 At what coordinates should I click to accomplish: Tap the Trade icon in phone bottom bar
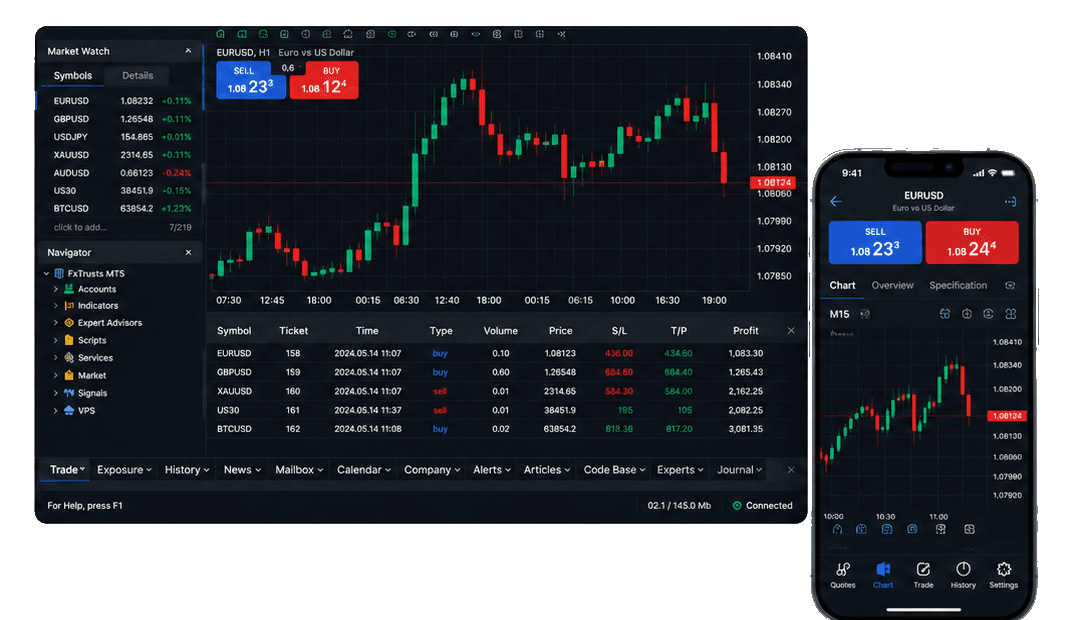(923, 569)
